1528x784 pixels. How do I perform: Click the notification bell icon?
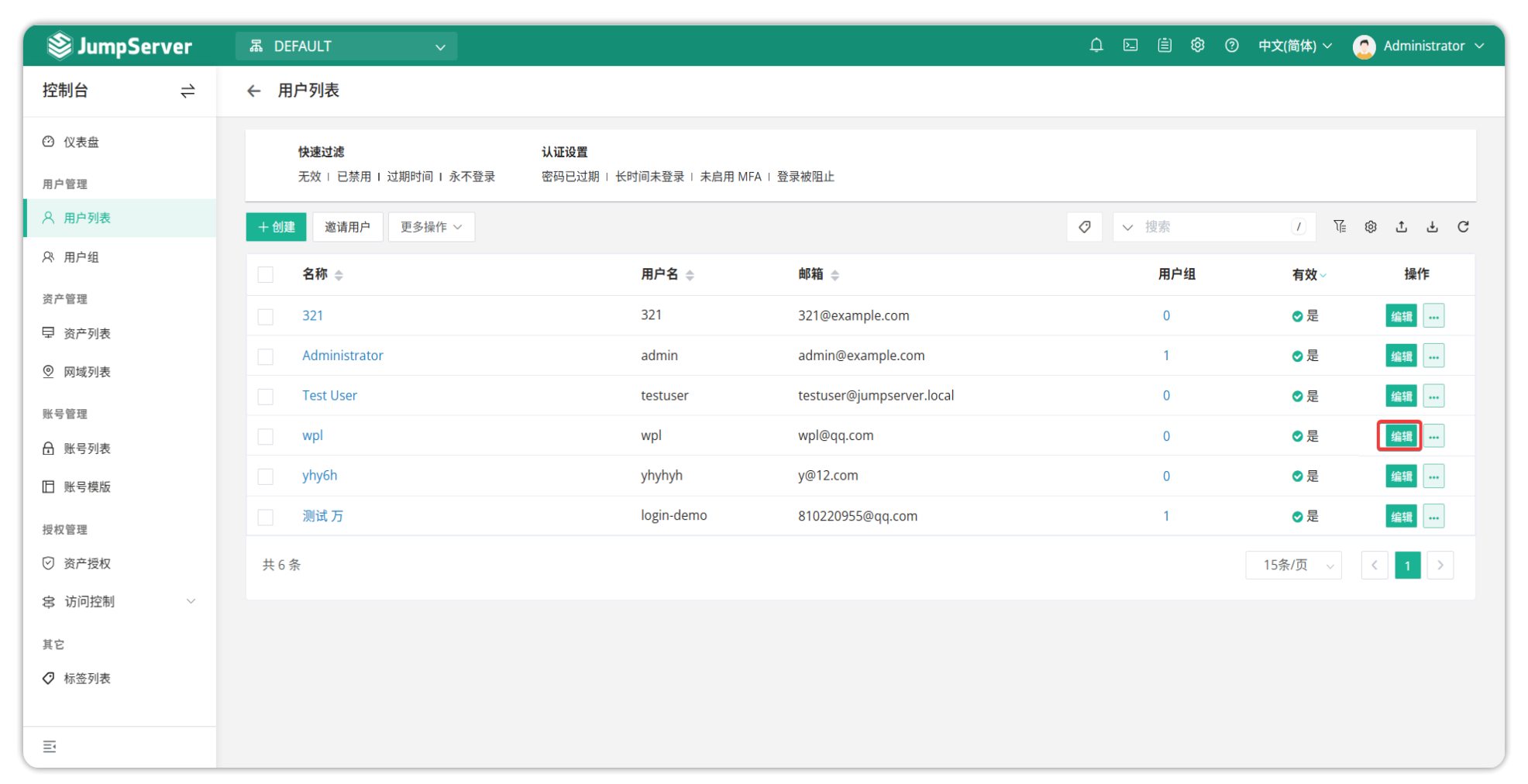pos(1096,46)
